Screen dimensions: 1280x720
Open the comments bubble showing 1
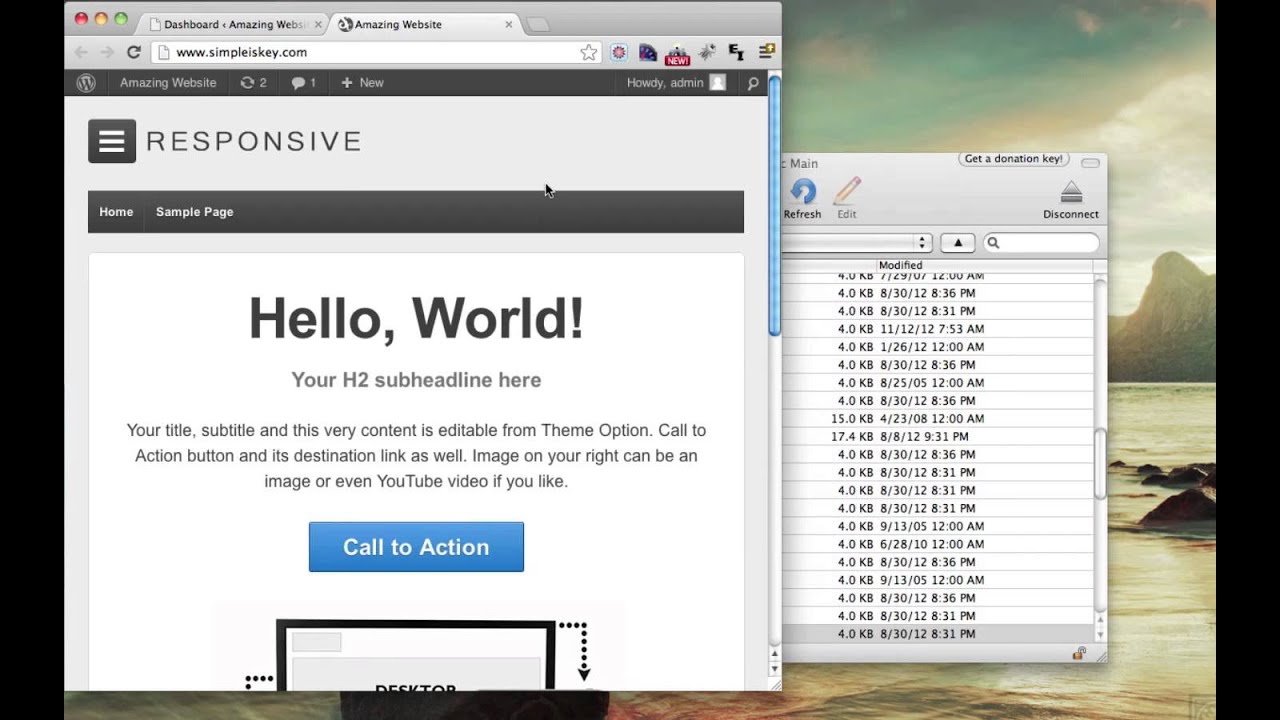(x=303, y=83)
